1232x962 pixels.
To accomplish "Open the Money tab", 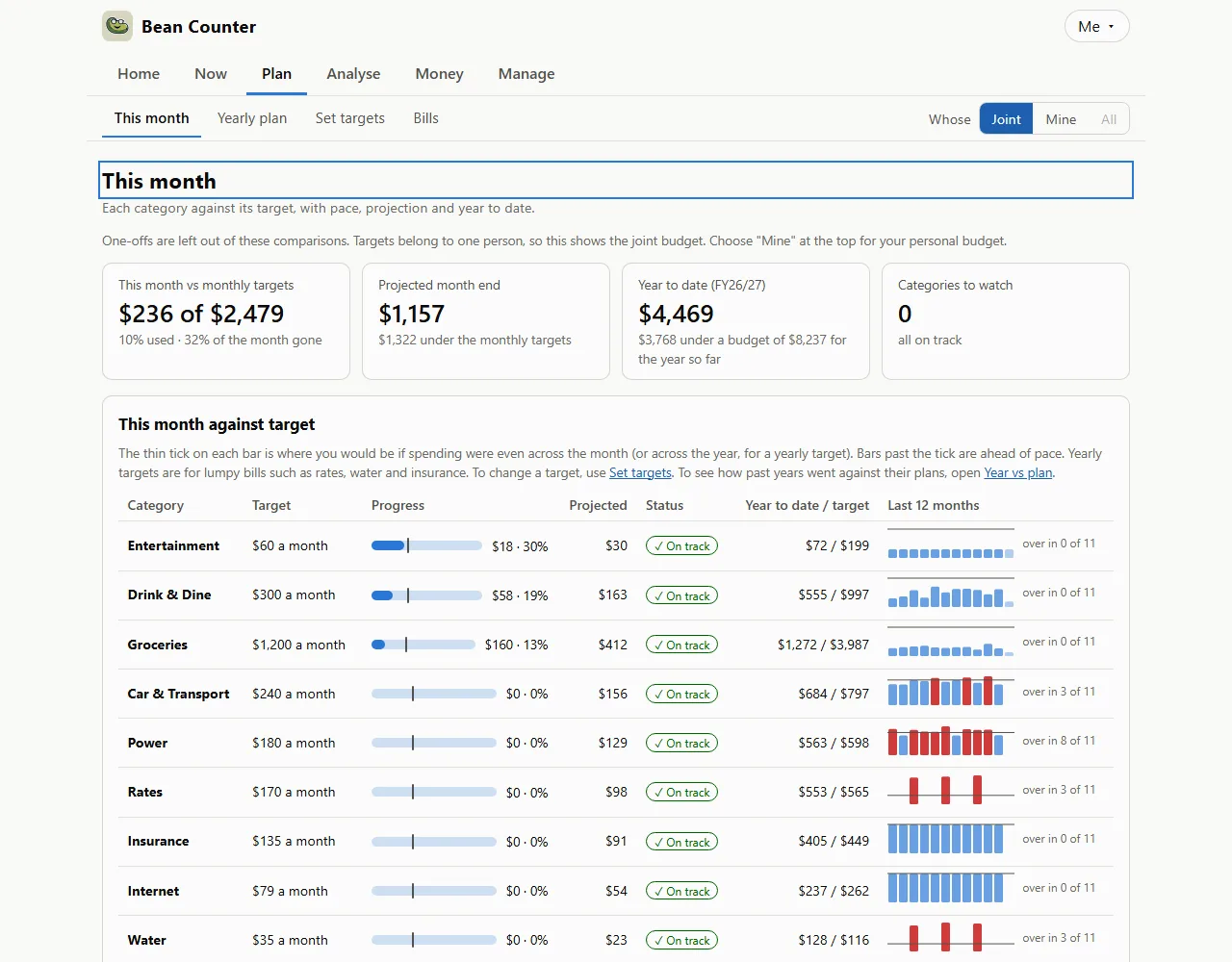I will [439, 74].
